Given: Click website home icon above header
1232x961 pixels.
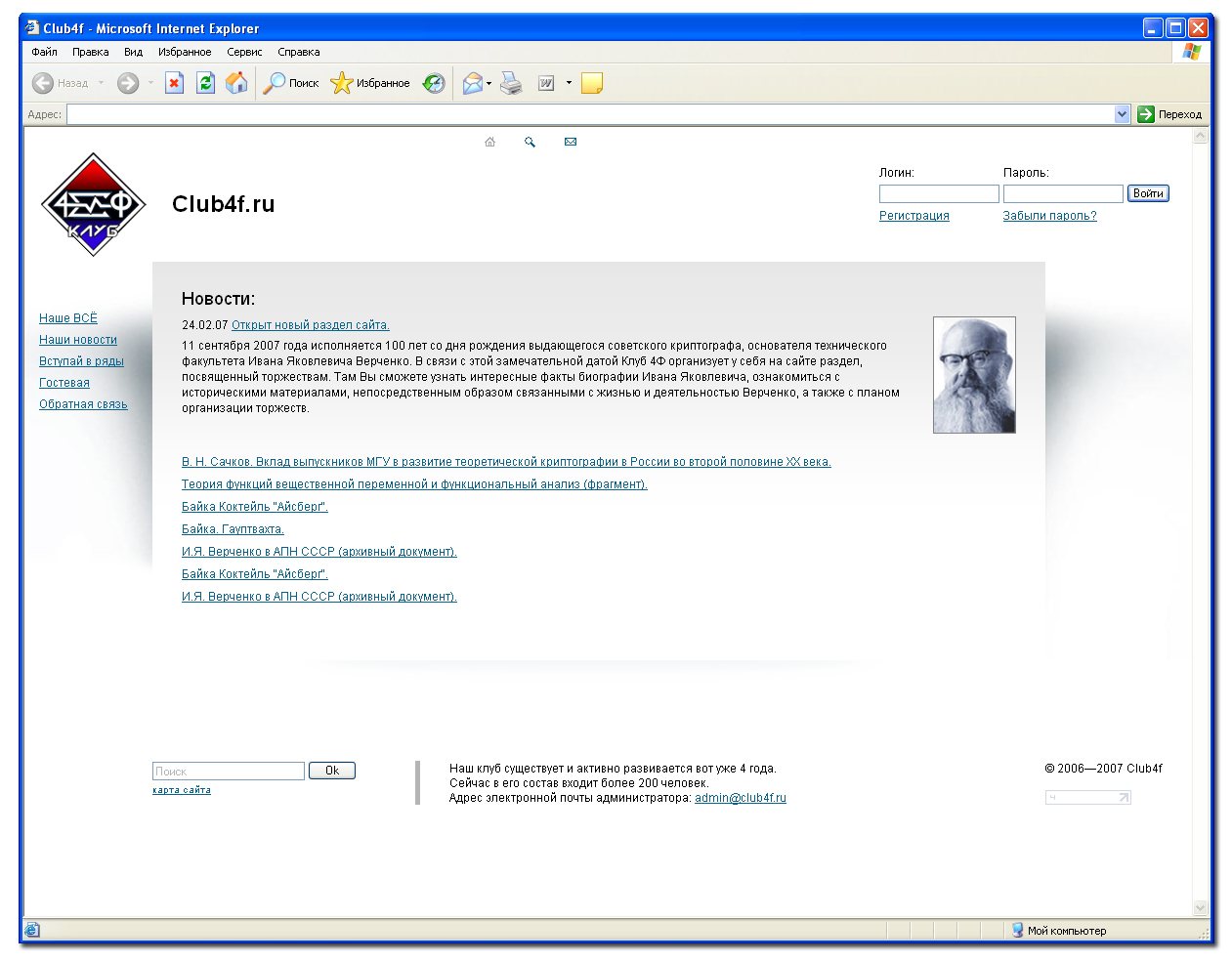Looking at the screenshot, I should [489, 142].
